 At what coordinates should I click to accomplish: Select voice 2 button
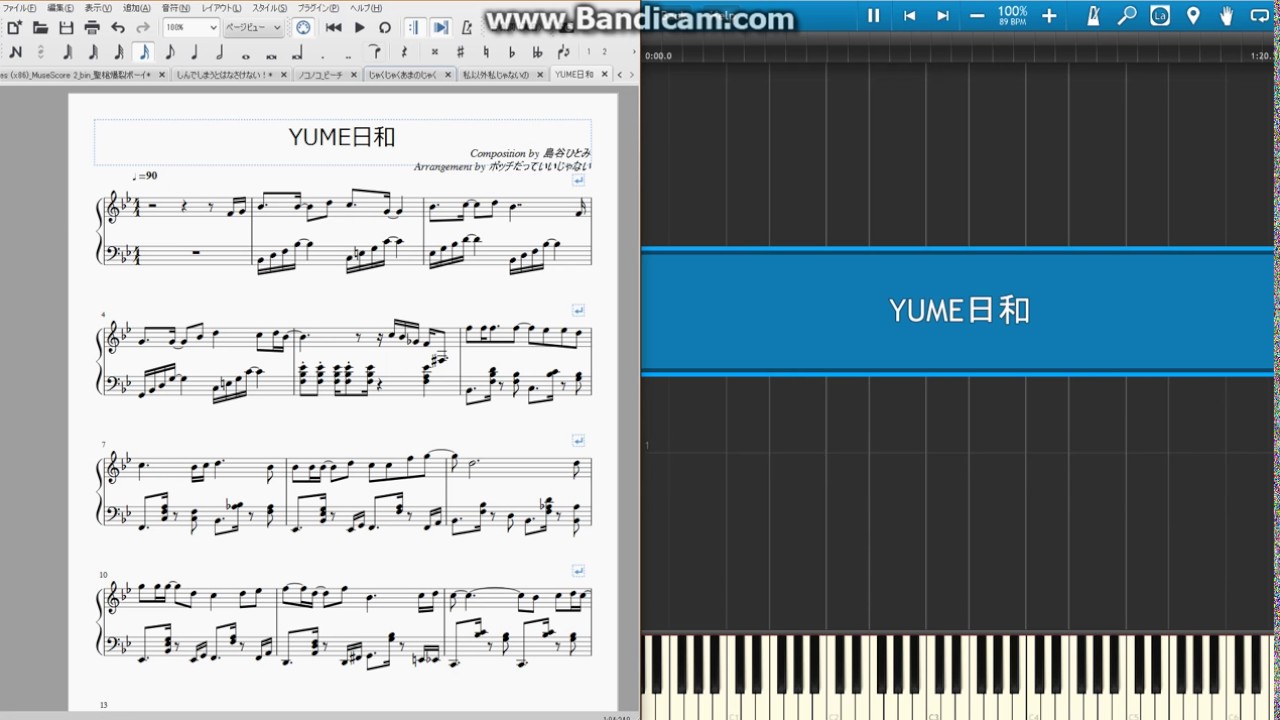(x=605, y=52)
